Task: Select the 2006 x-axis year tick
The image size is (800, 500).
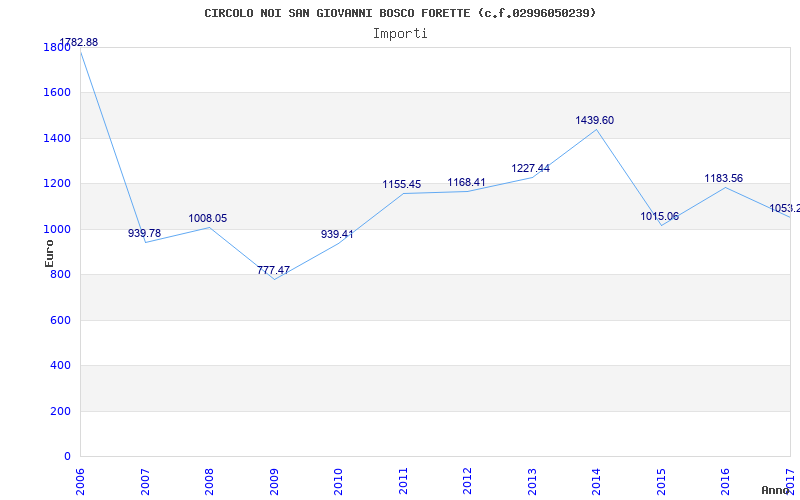Action: click(81, 481)
